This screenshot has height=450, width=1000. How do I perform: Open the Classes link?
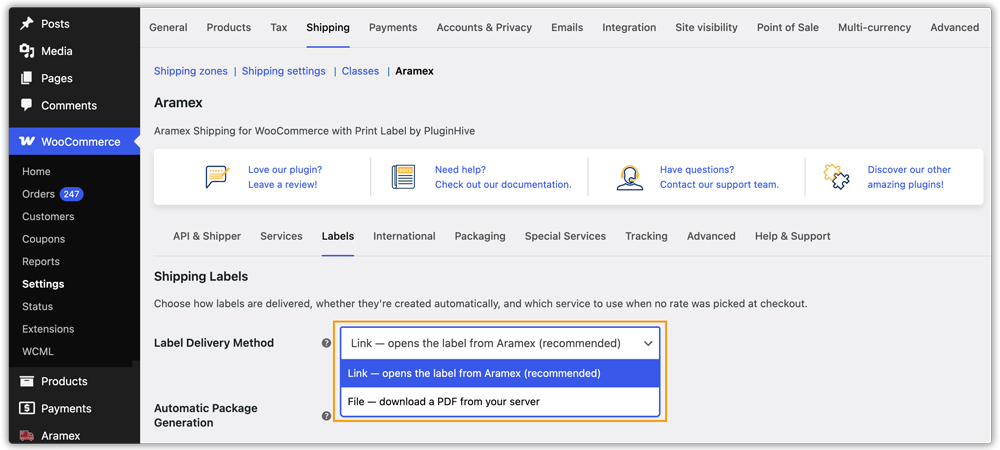click(x=360, y=71)
